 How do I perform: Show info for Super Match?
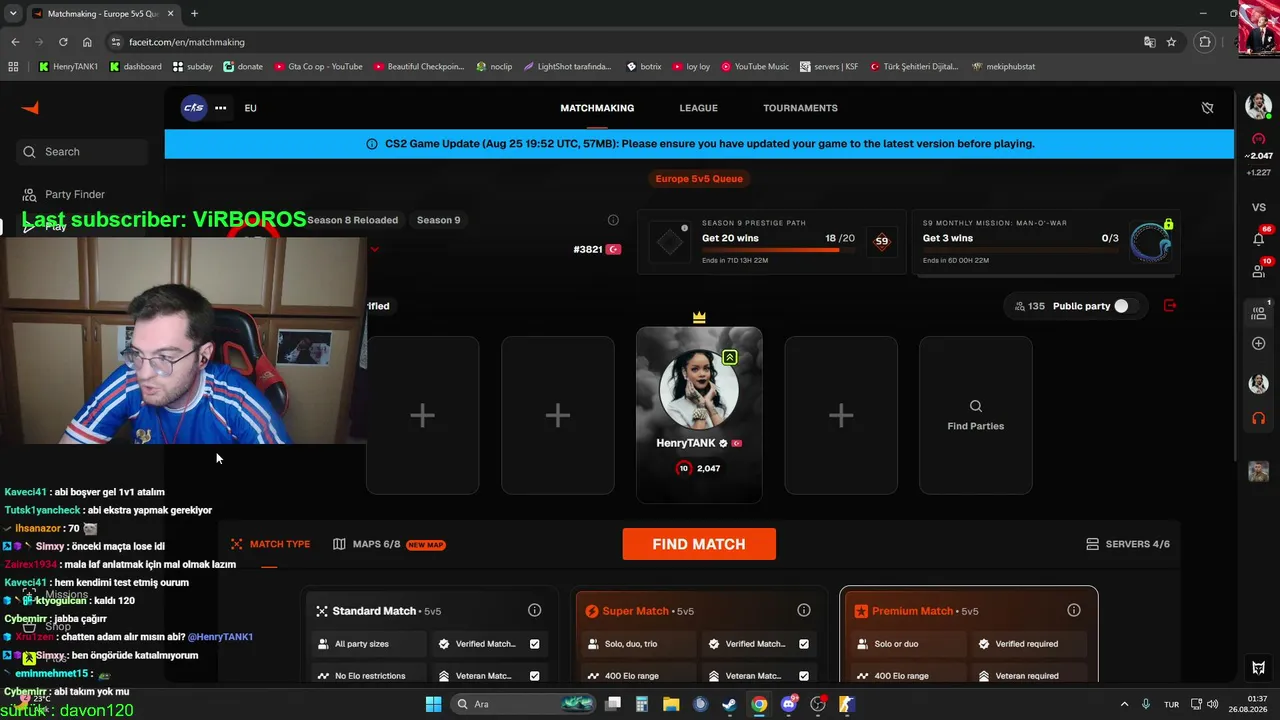pos(804,610)
